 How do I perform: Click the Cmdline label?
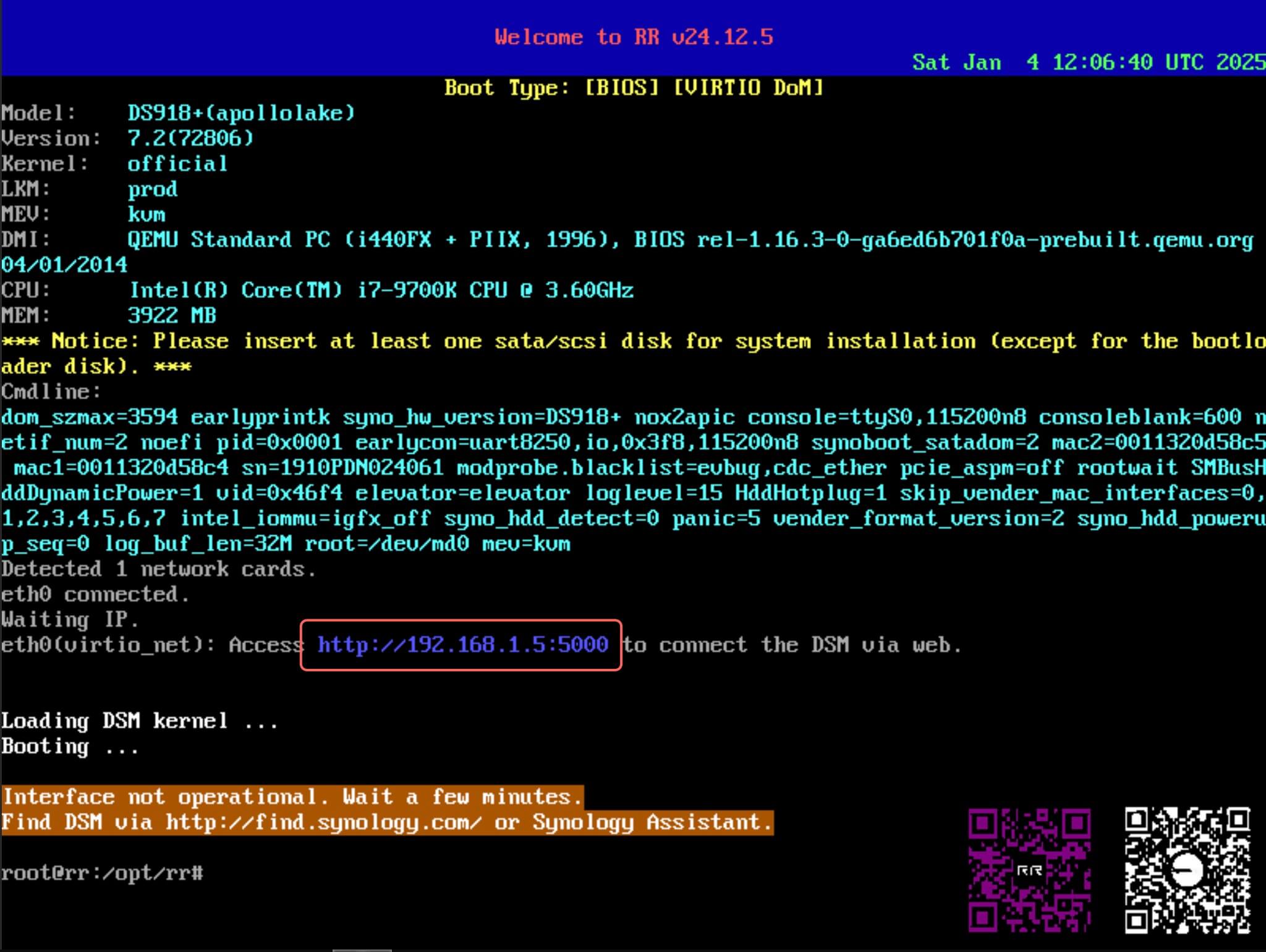tap(51, 392)
